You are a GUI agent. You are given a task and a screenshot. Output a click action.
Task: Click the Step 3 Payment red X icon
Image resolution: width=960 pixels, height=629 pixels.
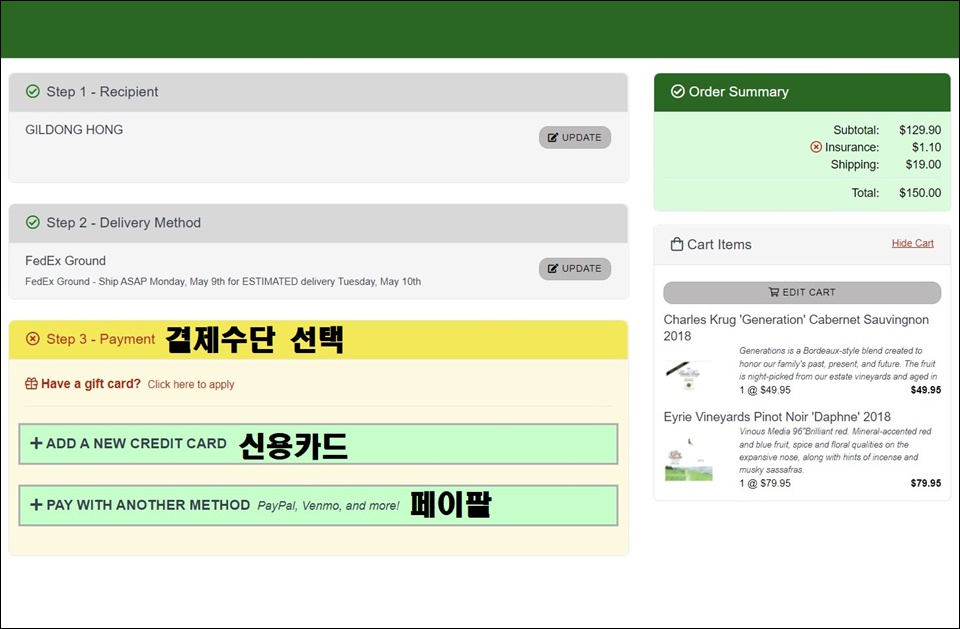point(33,339)
